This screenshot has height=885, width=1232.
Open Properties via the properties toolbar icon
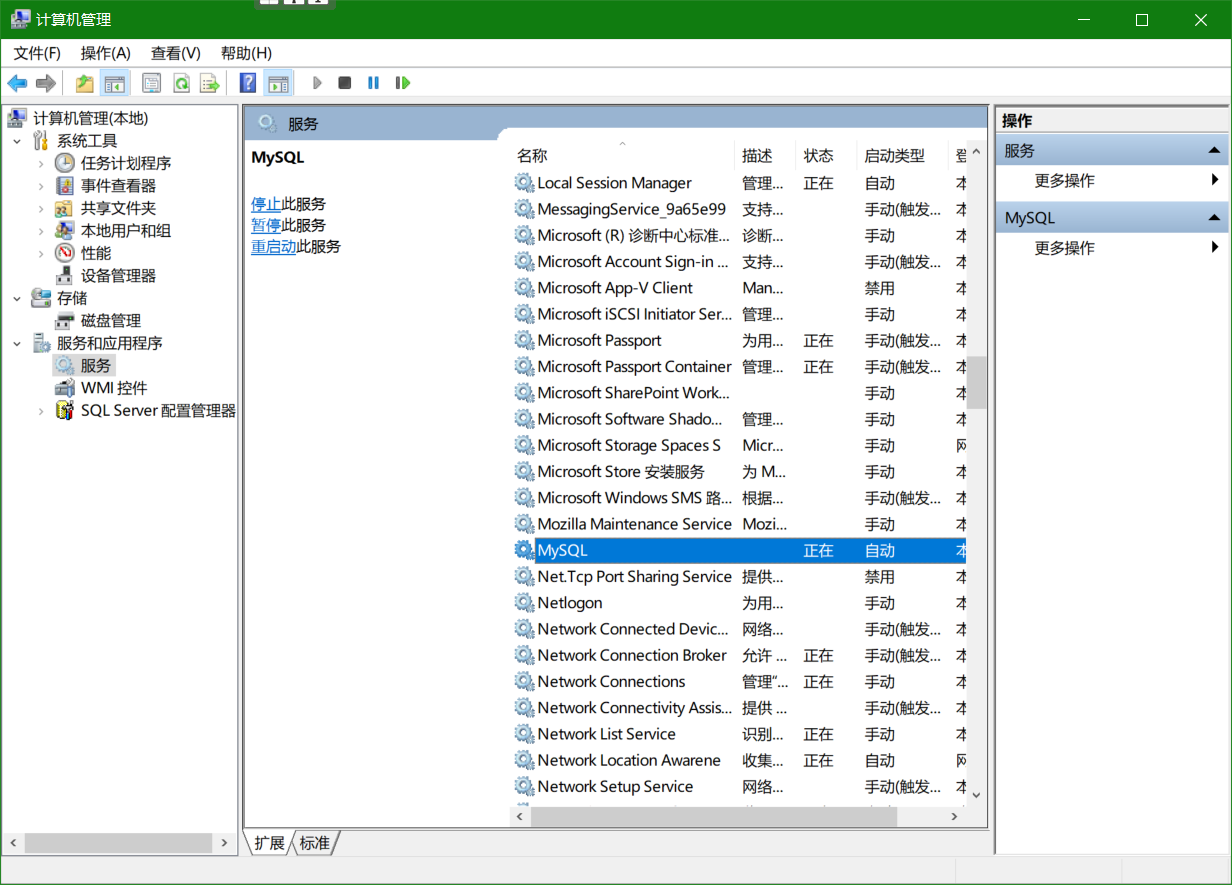(x=151, y=83)
